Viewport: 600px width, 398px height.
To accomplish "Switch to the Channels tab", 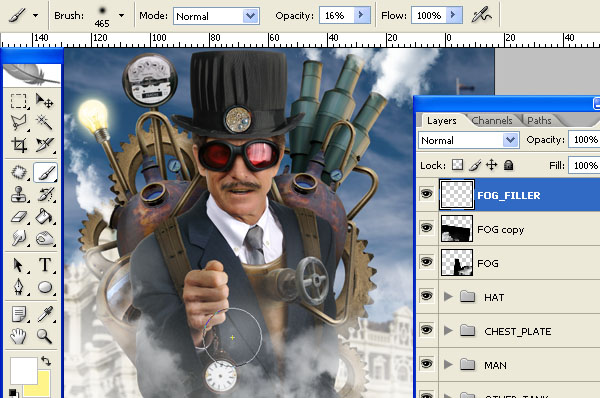I will click(492, 121).
